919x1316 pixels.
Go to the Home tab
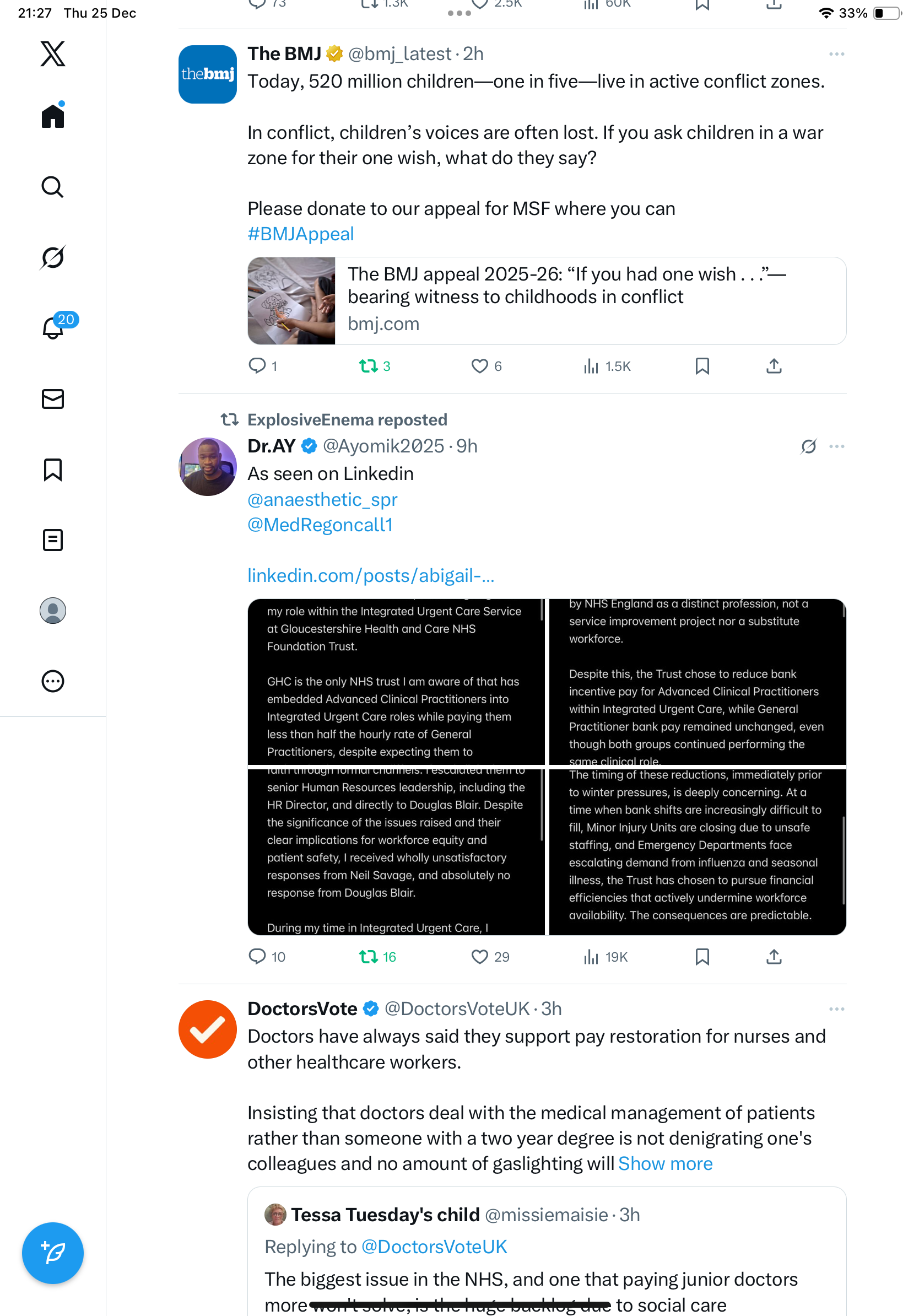(53, 116)
